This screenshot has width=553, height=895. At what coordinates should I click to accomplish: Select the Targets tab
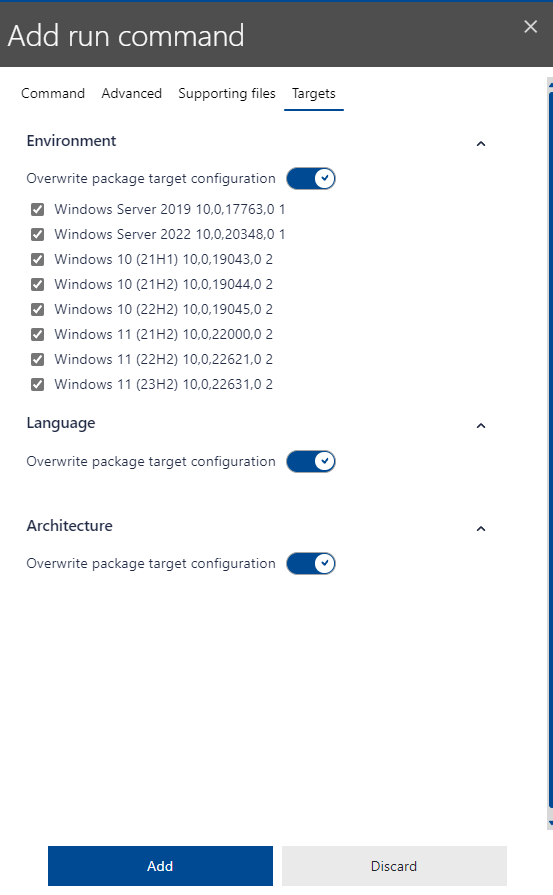coord(314,93)
